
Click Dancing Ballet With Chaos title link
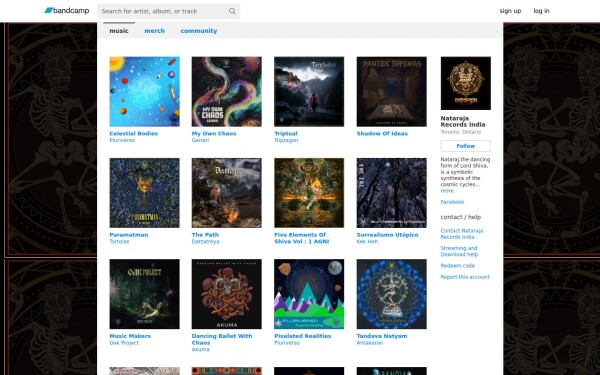222,339
